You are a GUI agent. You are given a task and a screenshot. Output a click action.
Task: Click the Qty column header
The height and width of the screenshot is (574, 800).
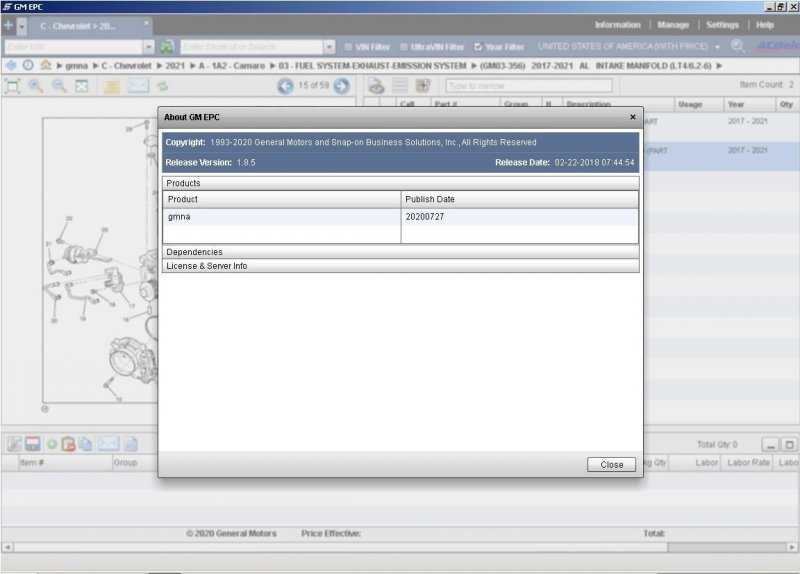(786, 104)
